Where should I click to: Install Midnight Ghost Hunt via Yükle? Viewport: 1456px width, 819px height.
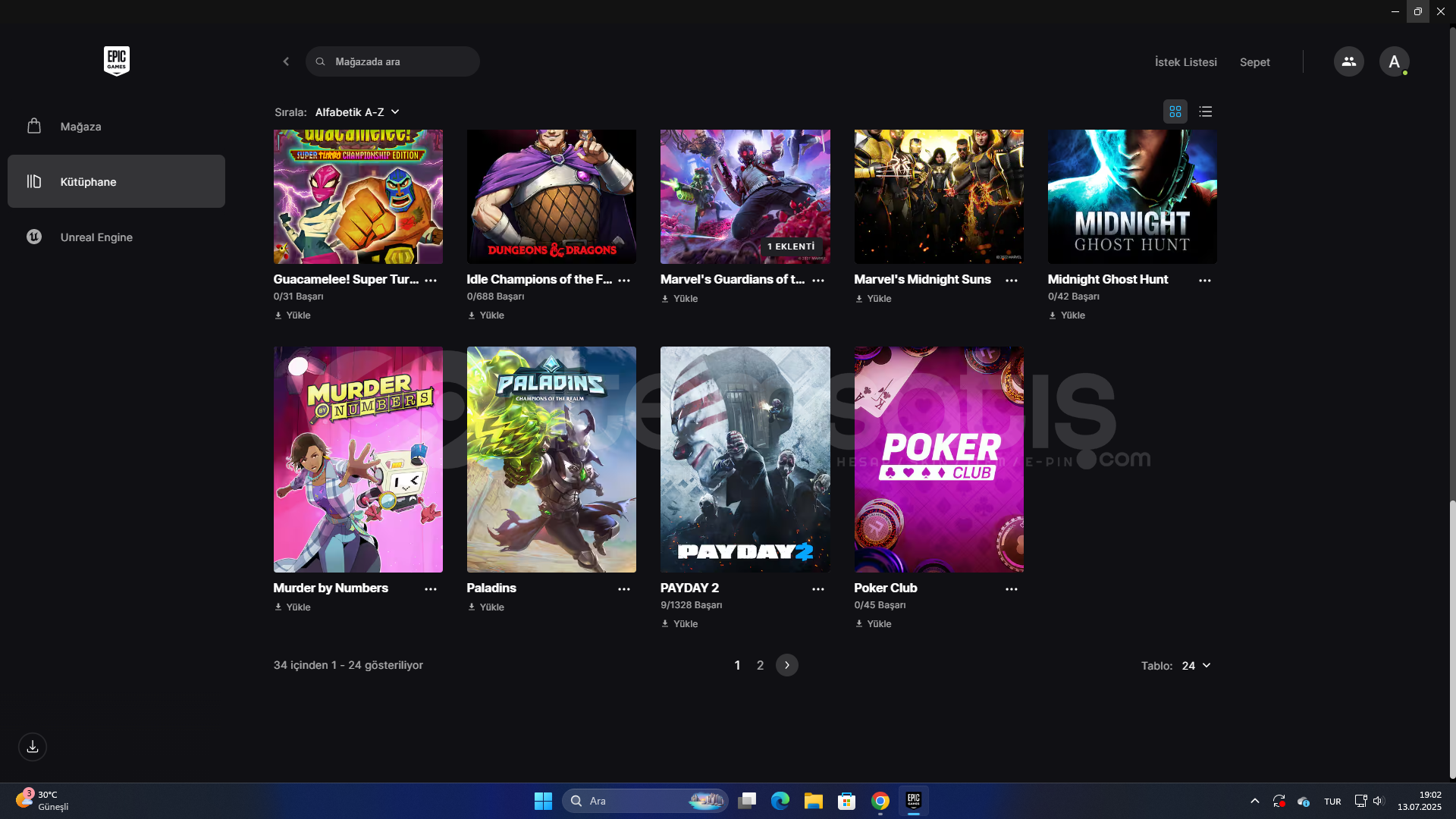coord(1067,315)
